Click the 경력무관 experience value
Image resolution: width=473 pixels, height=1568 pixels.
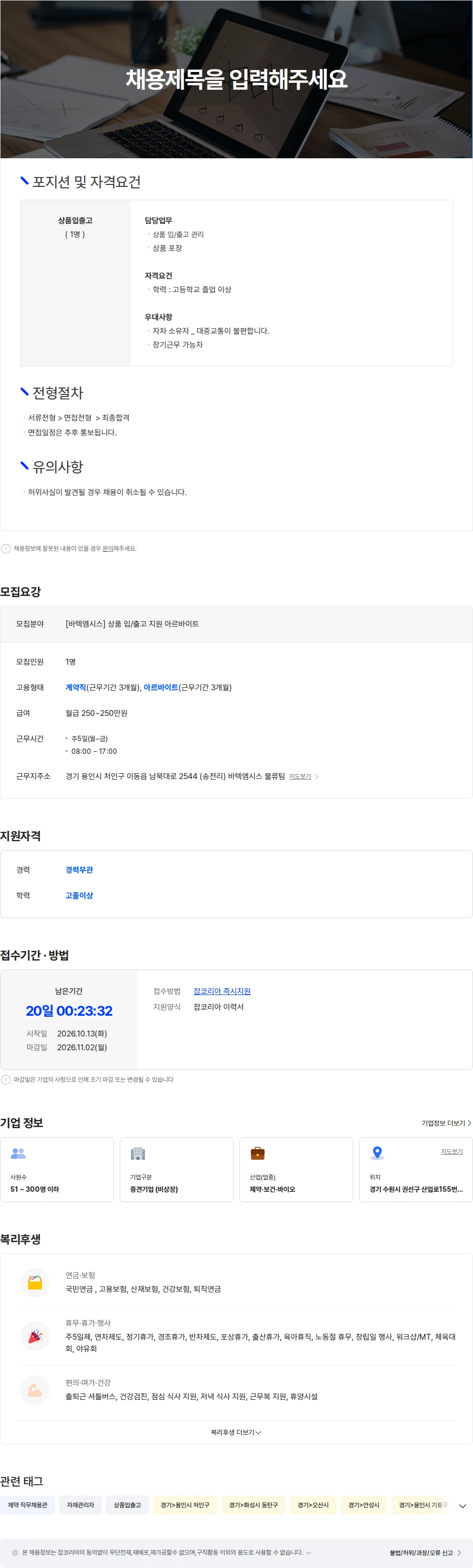pyautogui.click(x=79, y=870)
